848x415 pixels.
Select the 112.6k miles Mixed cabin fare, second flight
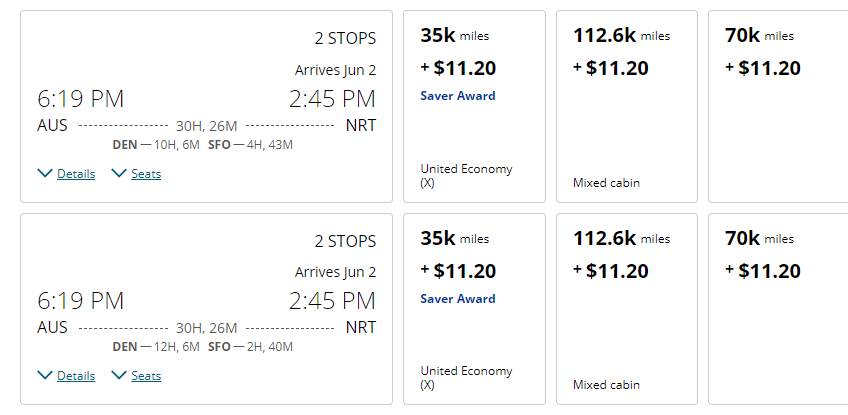pos(626,308)
